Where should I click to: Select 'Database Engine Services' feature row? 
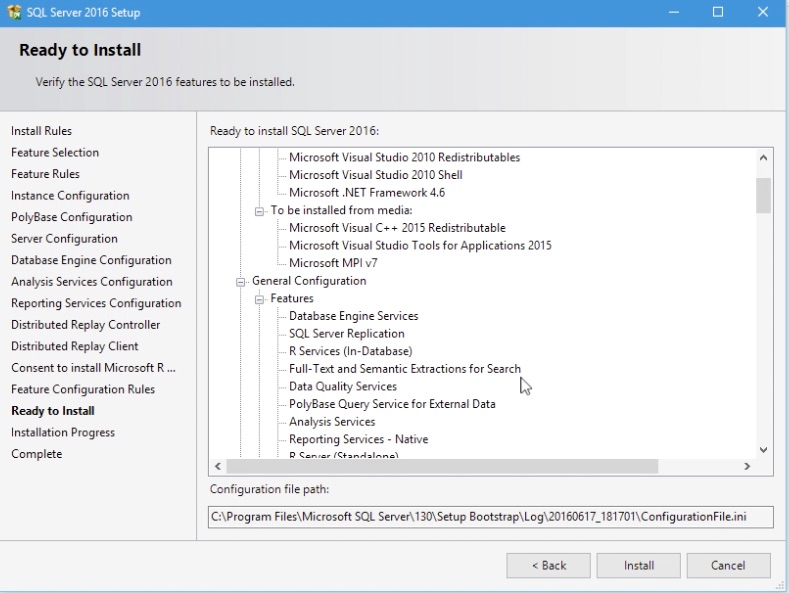(x=354, y=316)
